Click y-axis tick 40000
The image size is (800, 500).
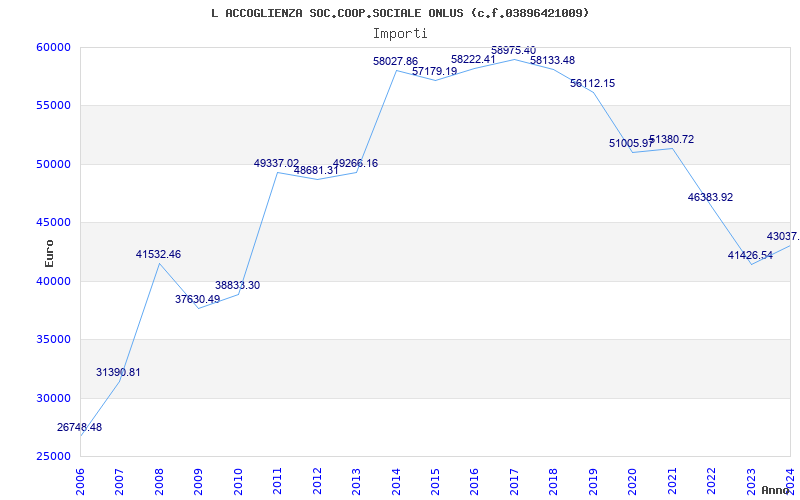[x=53, y=281]
